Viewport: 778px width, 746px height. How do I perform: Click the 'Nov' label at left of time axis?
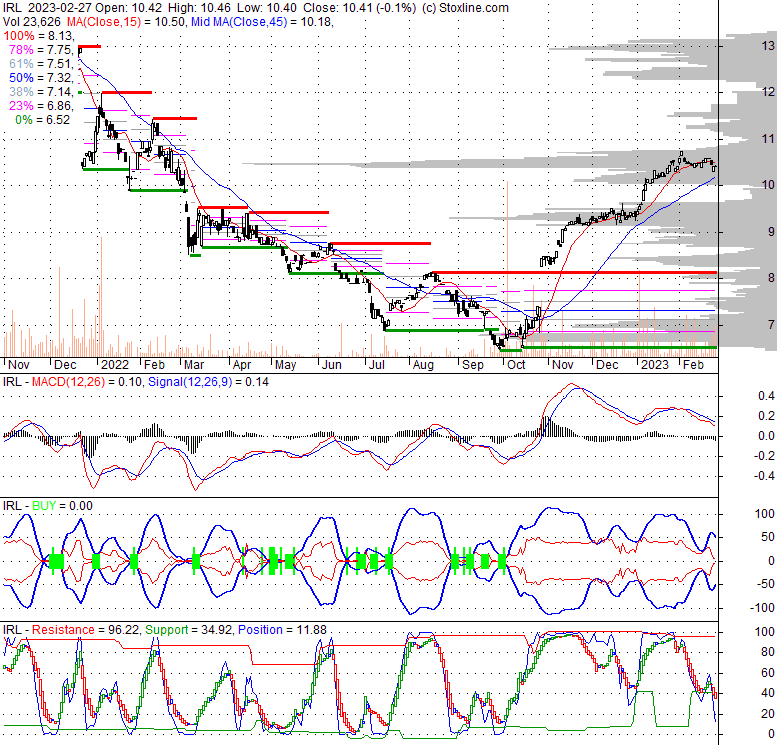[x=19, y=365]
